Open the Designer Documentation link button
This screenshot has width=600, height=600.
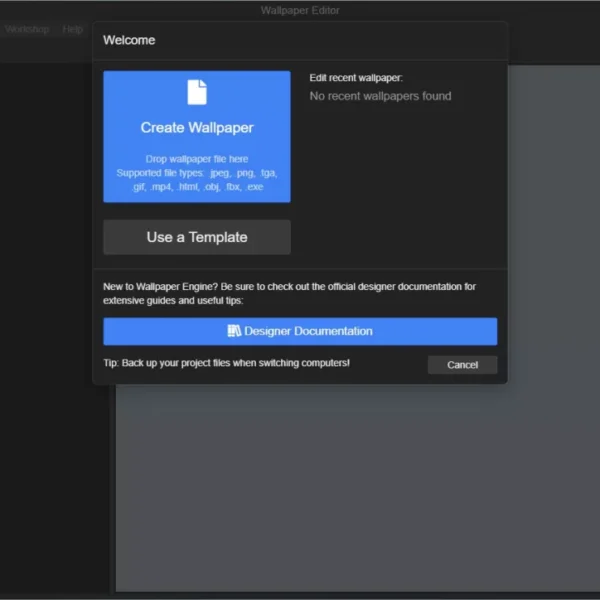(x=300, y=331)
